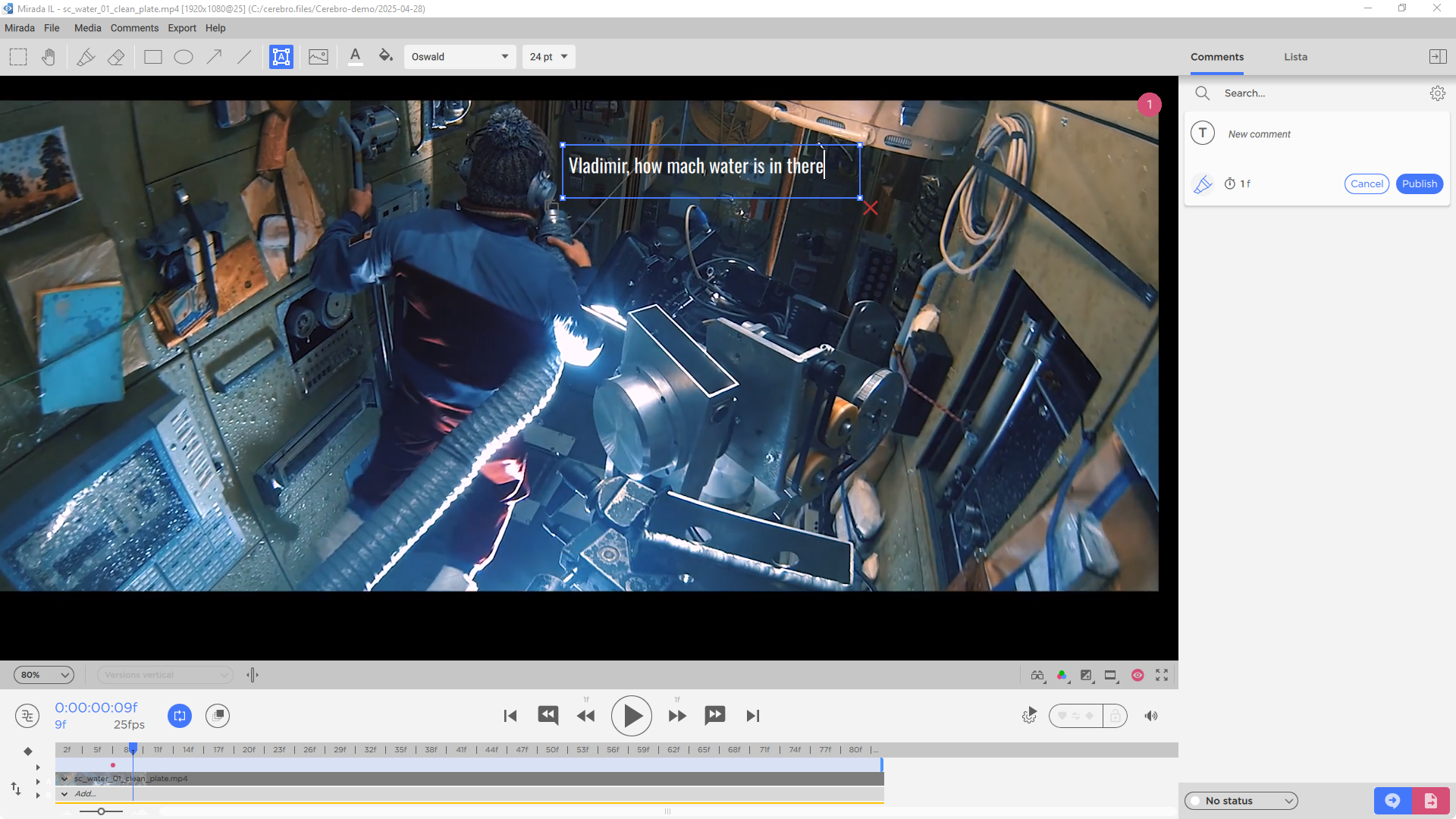Select the hand pan tool
The image size is (1456, 819).
coord(48,56)
